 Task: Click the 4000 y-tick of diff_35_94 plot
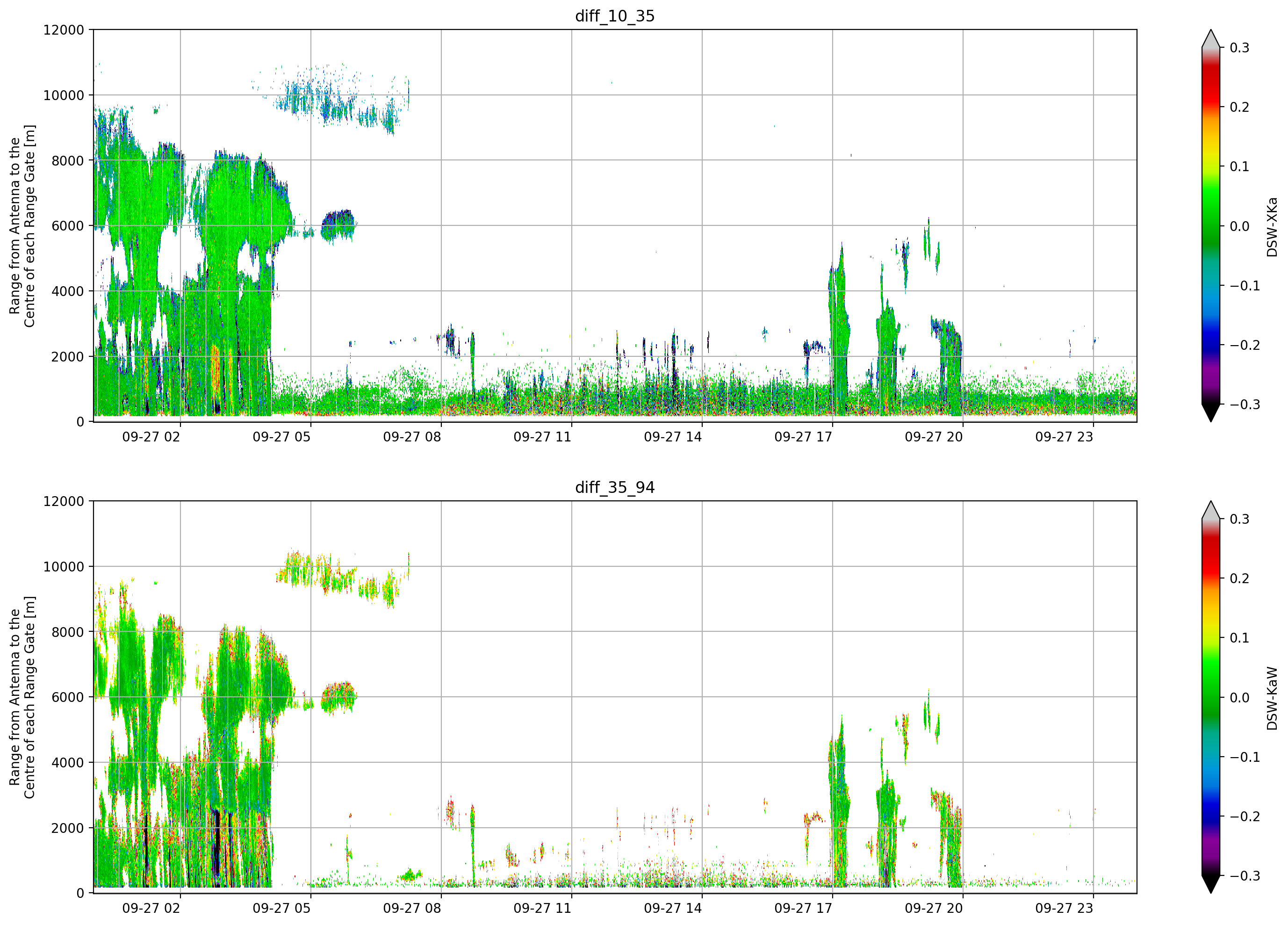pos(68,763)
